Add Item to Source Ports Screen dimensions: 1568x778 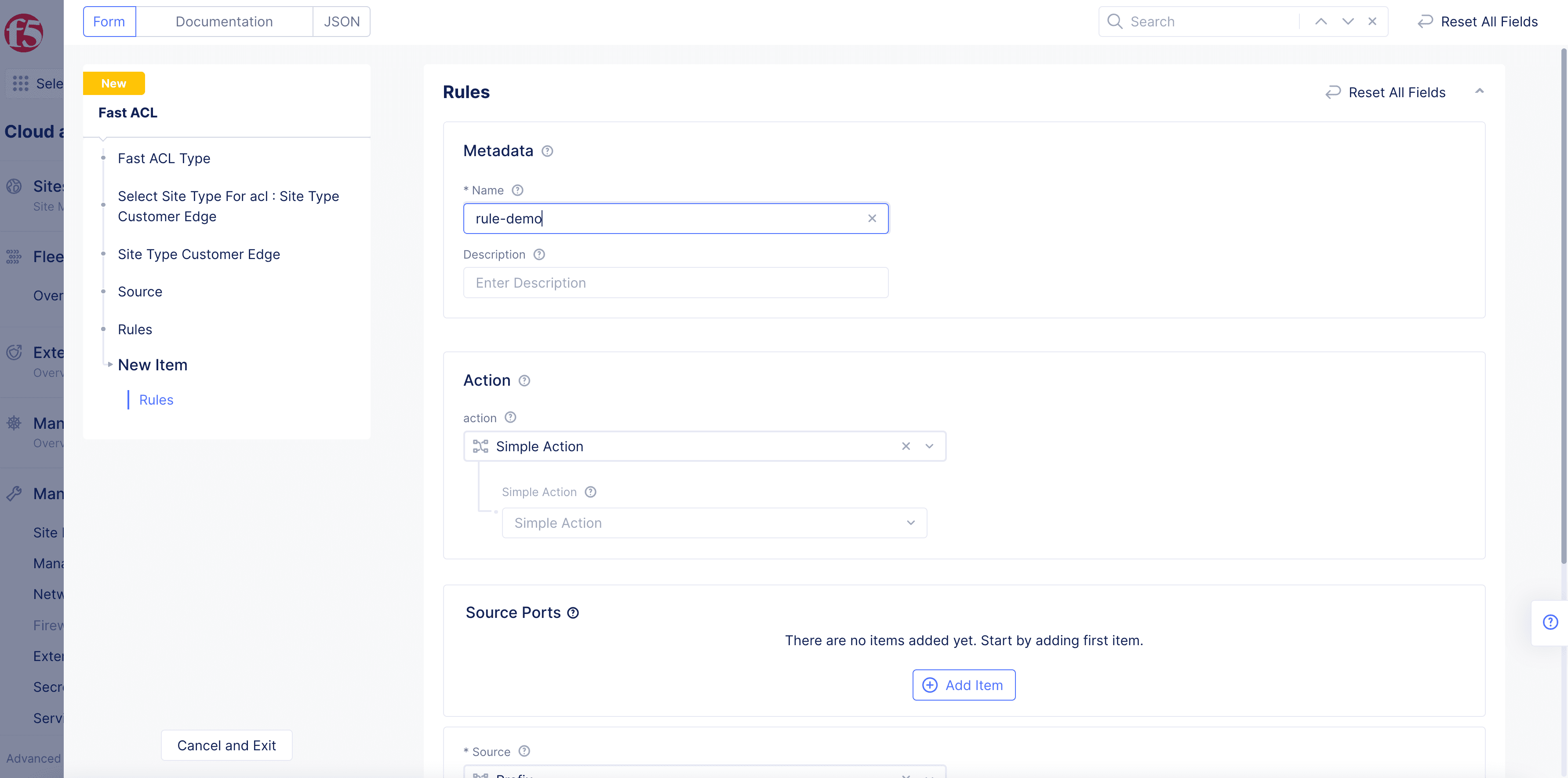[x=963, y=685]
